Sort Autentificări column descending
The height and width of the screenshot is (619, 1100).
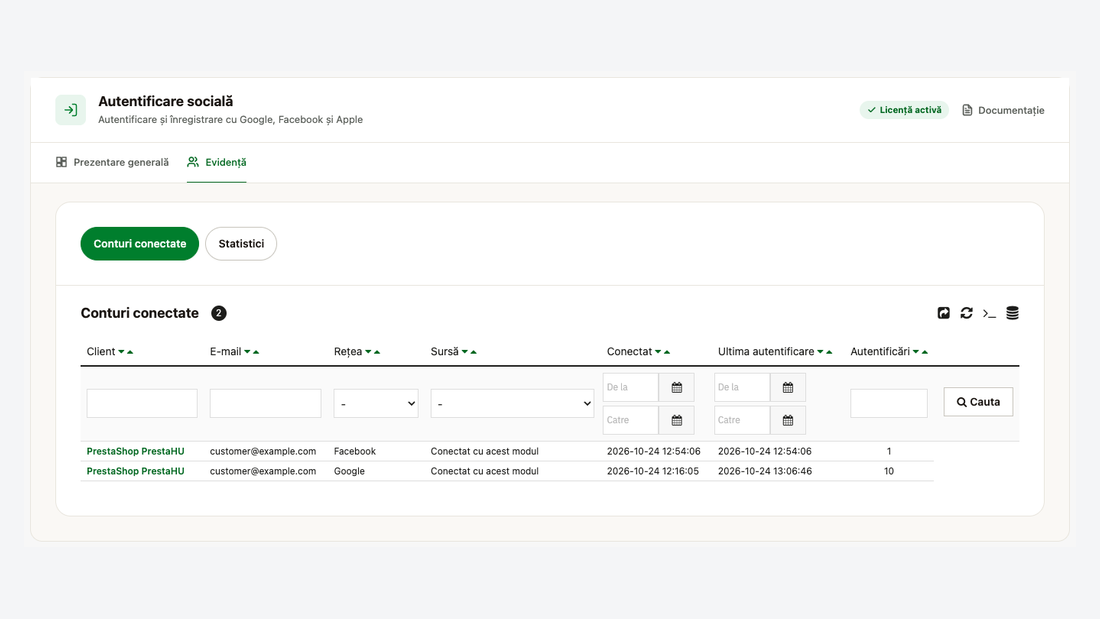coord(915,352)
